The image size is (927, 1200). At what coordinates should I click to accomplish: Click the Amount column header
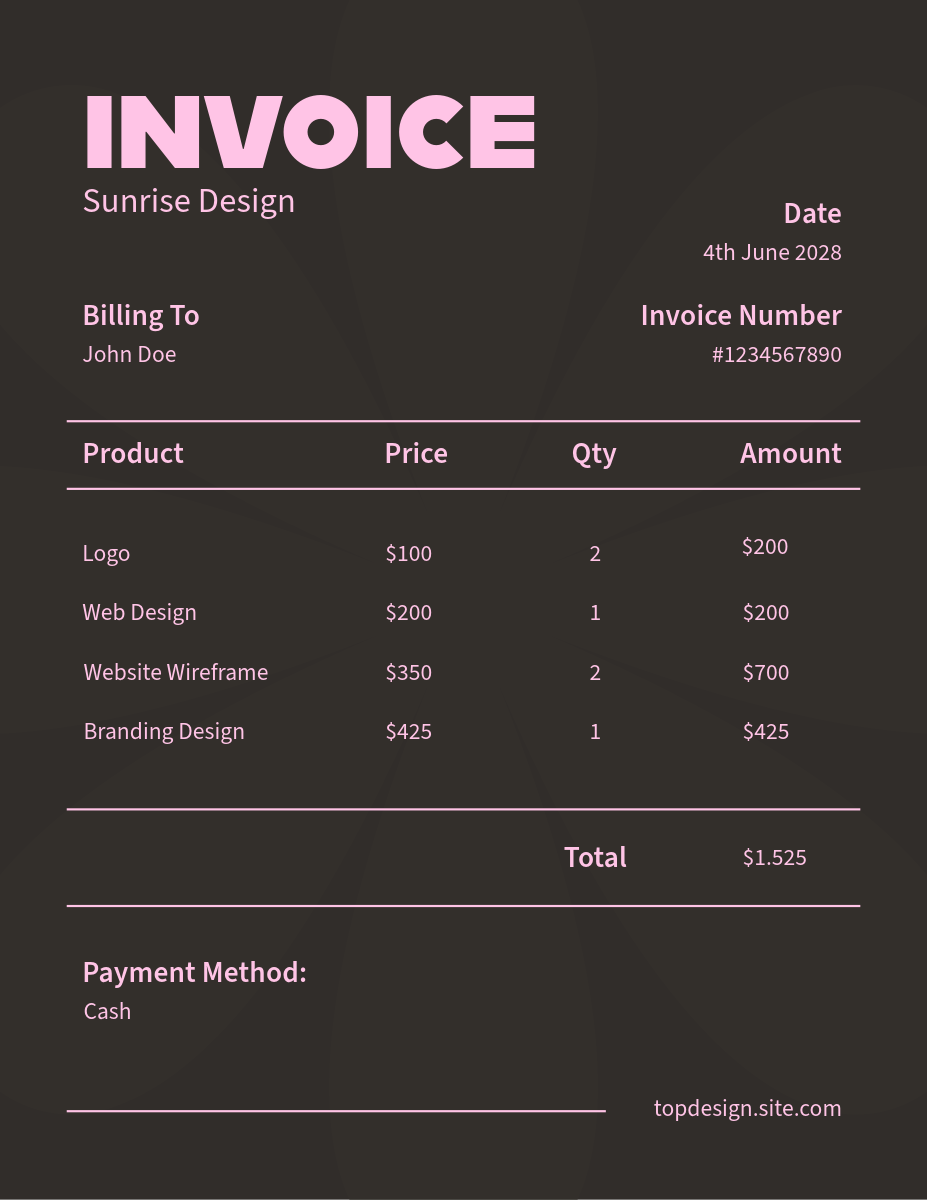[x=790, y=454]
